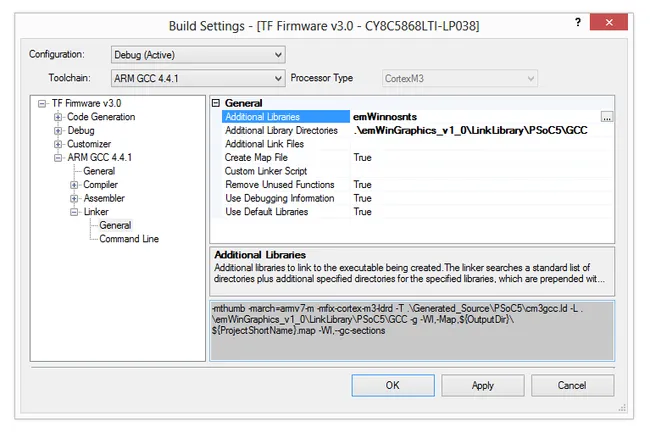
Task: Select Command Line under Linker
Action: coord(128,239)
